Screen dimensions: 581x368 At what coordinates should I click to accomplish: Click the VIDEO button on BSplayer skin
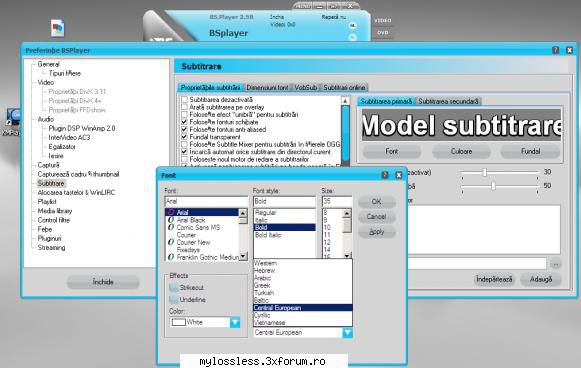coord(382,21)
